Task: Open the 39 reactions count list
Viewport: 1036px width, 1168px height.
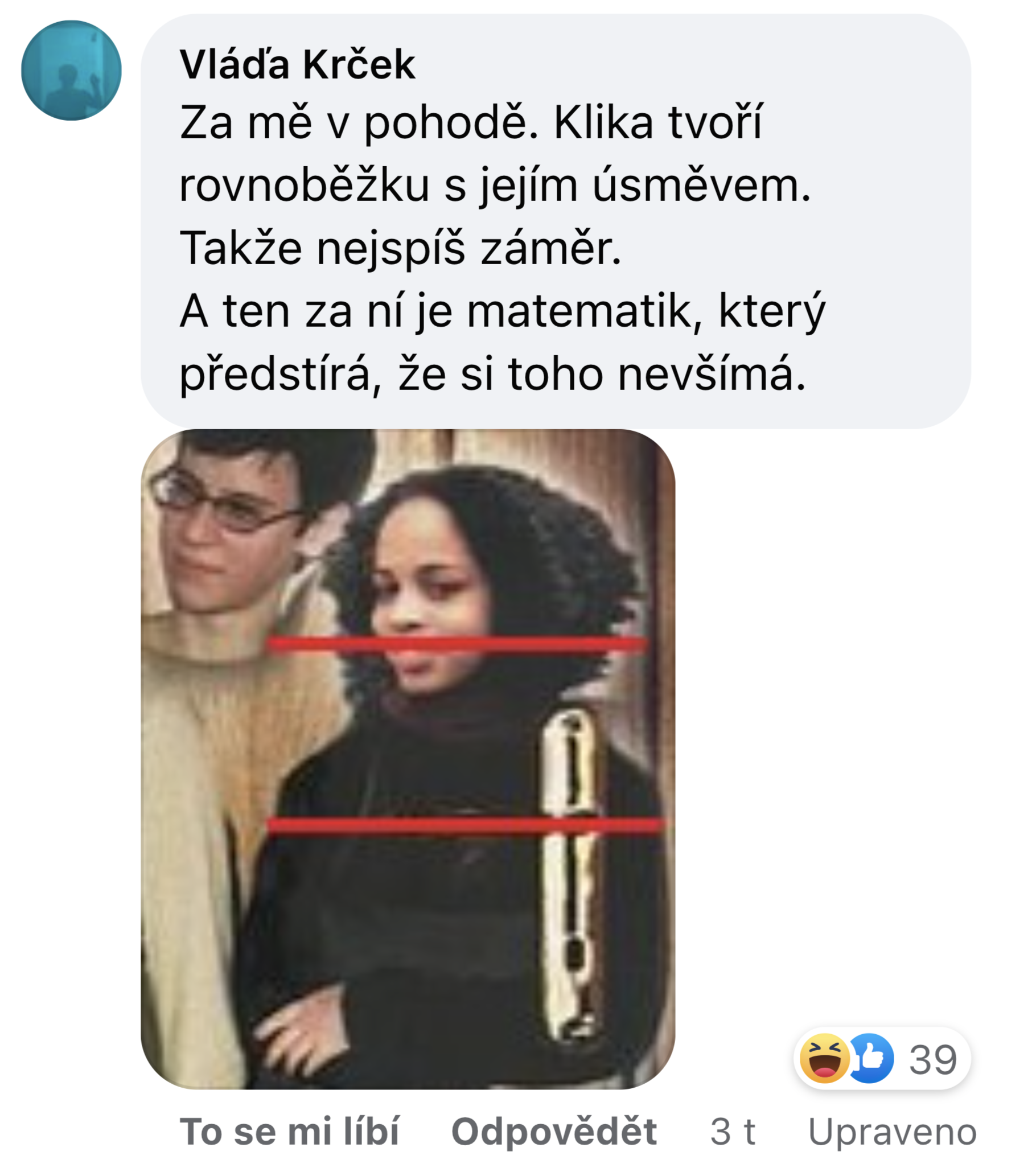Action: 932,1059
